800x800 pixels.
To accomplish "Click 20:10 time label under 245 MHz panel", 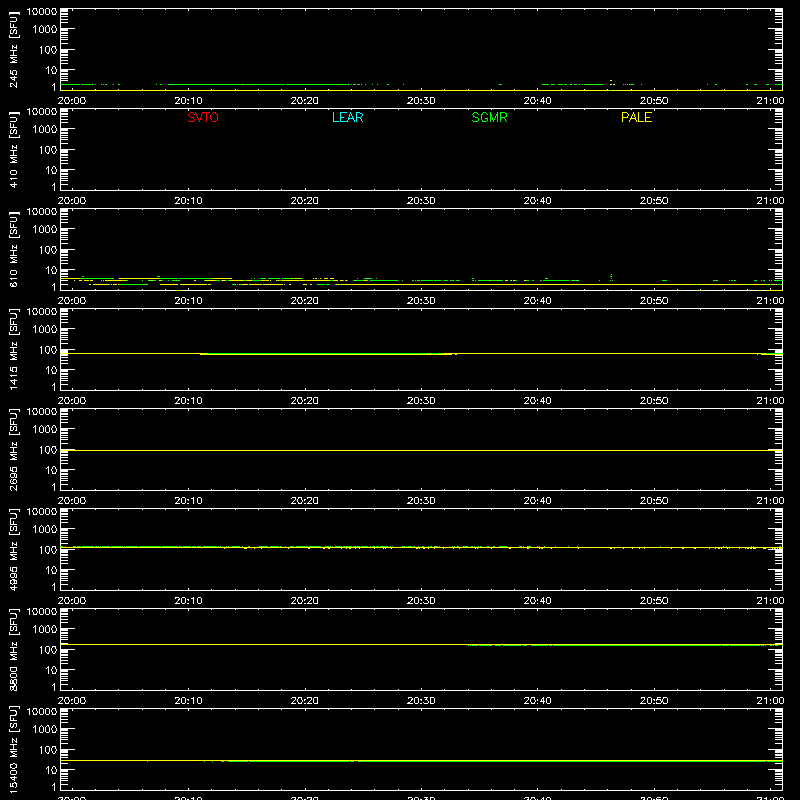I will (x=188, y=101).
